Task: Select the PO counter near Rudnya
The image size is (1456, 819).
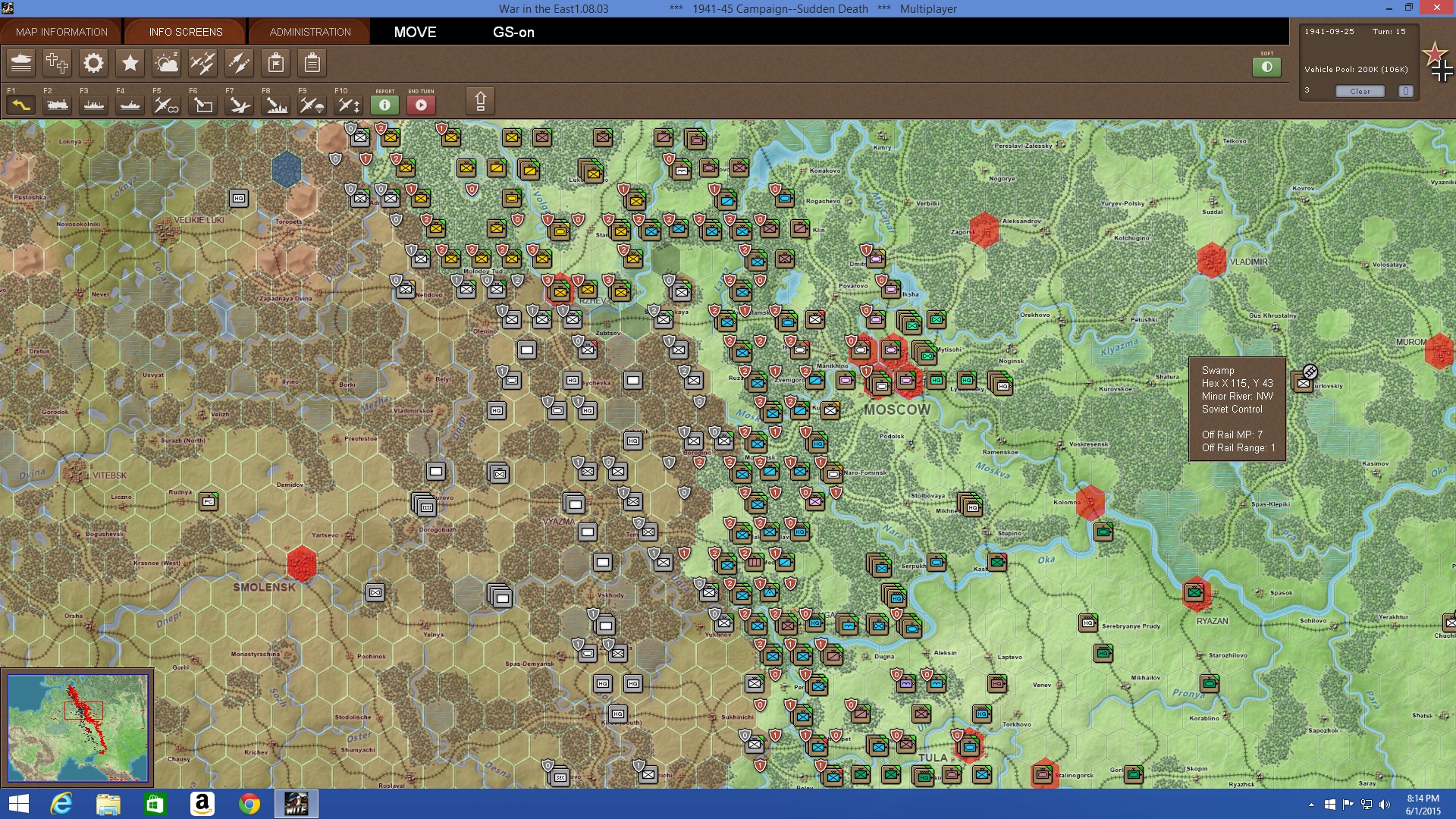Action: pos(209,501)
